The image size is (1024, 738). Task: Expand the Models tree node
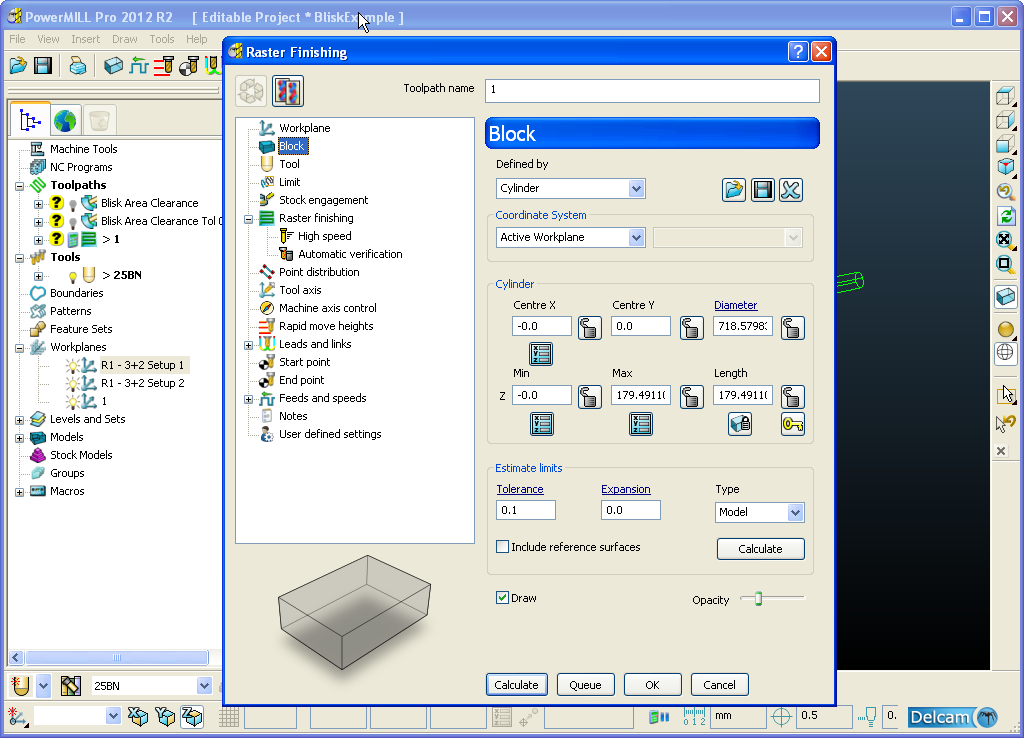click(20, 438)
